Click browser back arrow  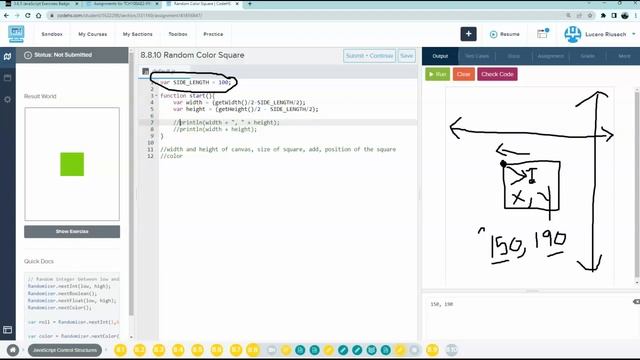click(7, 16)
